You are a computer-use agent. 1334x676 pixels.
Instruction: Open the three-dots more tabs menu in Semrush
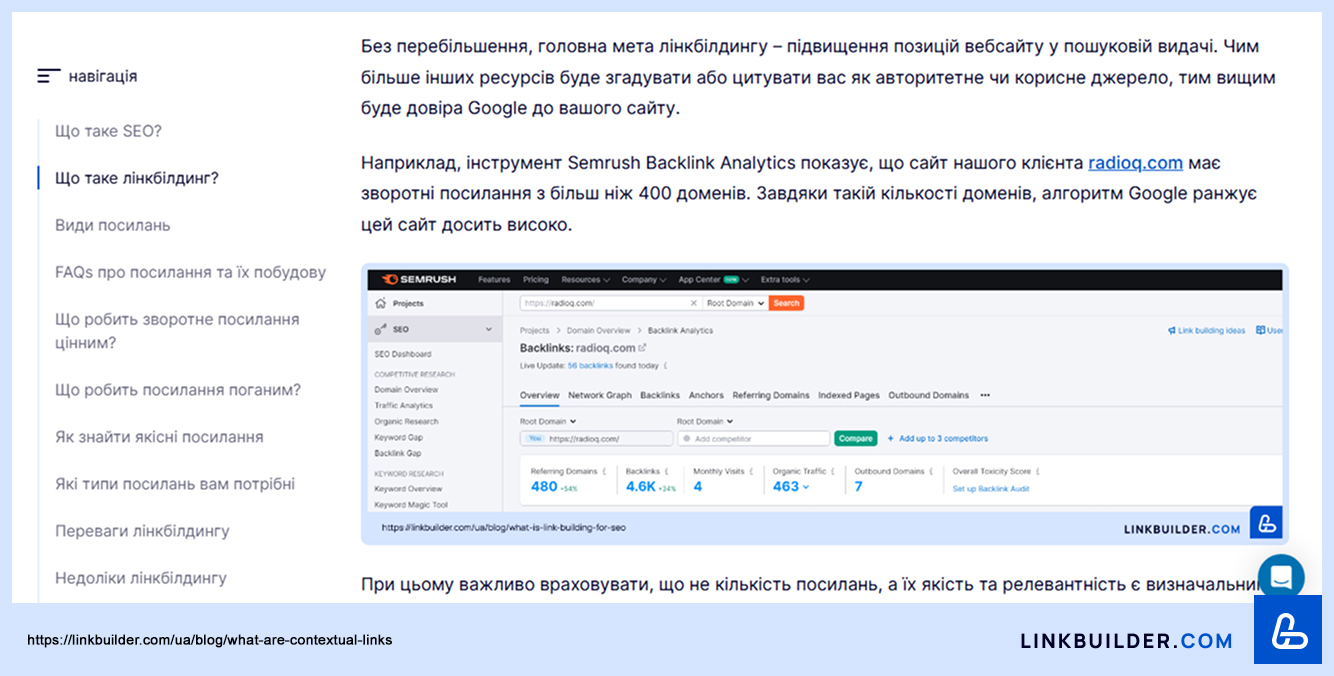tap(985, 395)
